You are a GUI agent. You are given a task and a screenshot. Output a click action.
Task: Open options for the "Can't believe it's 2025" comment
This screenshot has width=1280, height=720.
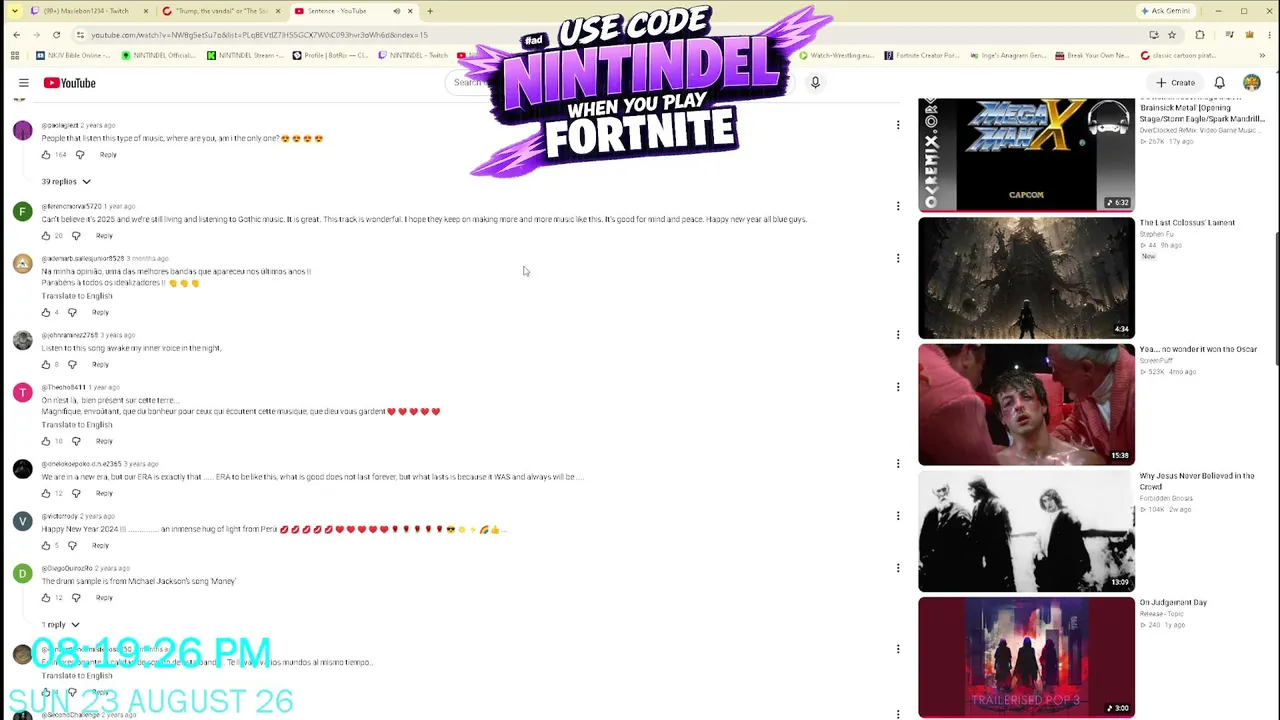pyautogui.click(x=898, y=206)
